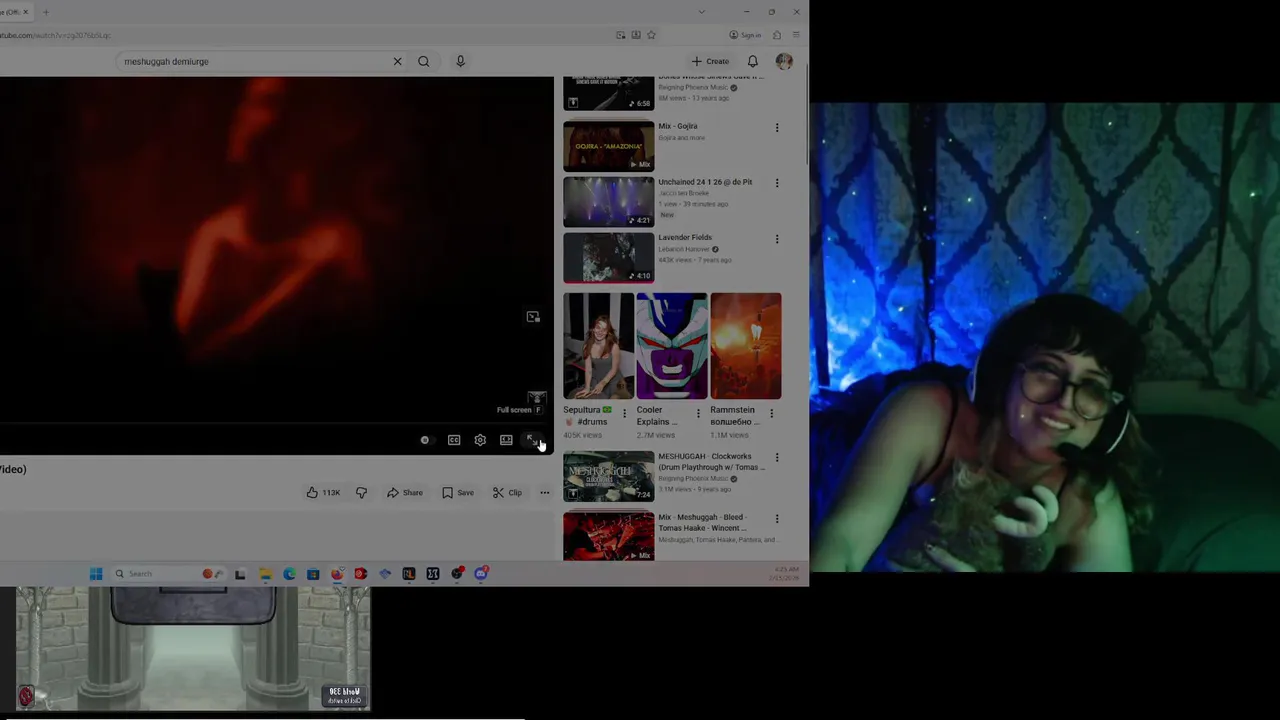This screenshot has height=720, width=1280.
Task: Open Task View on the taskbar
Action: 240,573
